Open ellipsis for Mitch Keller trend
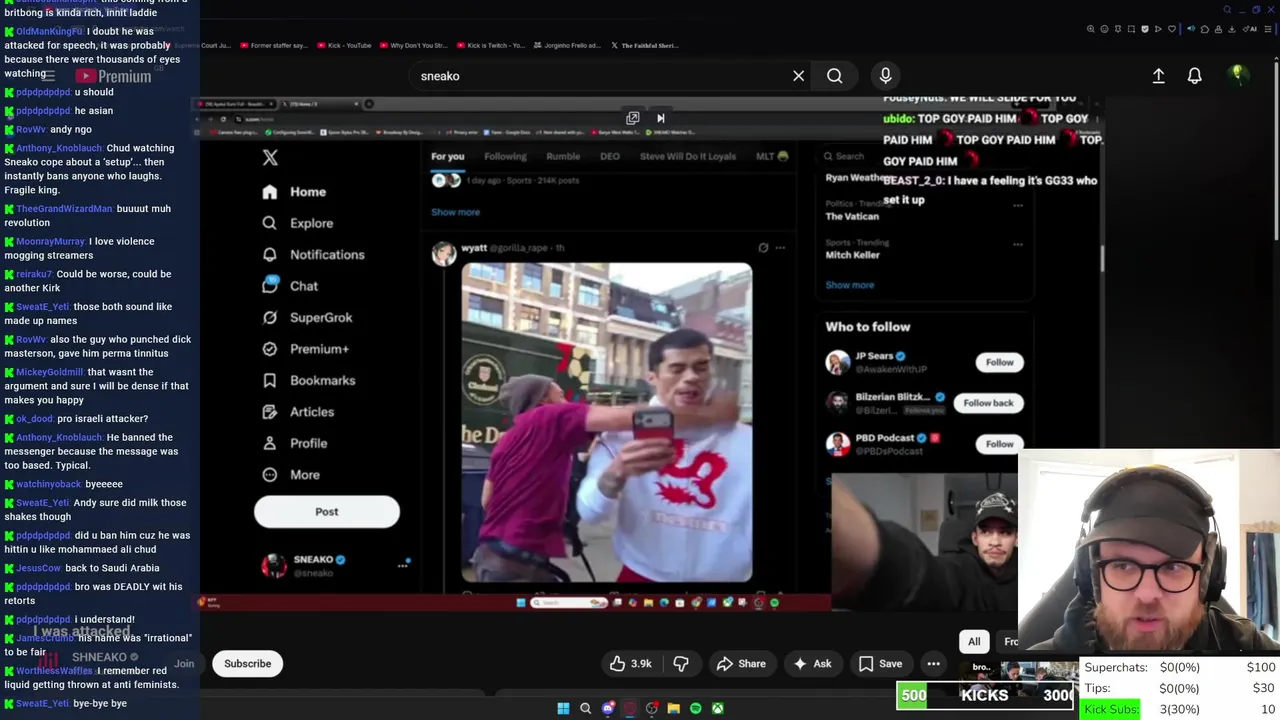The height and width of the screenshot is (720, 1280). click(x=1018, y=244)
